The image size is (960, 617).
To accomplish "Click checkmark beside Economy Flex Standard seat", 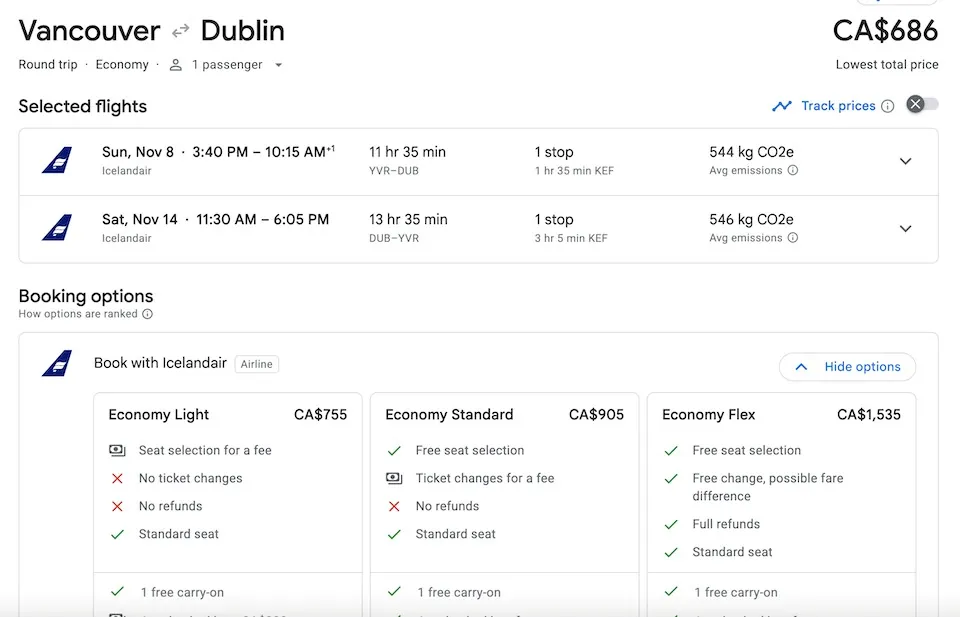I will pos(670,553).
